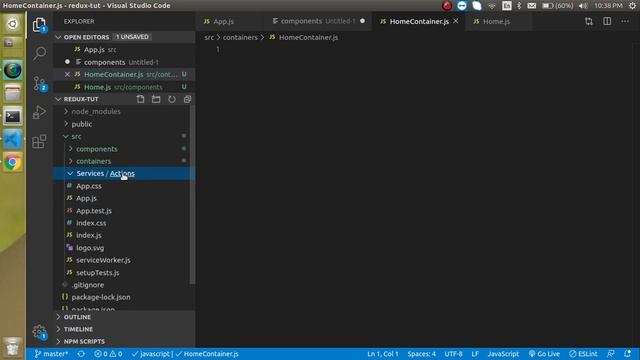Launch Chrome from the Ubuntu dock
Image resolution: width=640 pixels, height=360 pixels.
pyautogui.click(x=13, y=162)
